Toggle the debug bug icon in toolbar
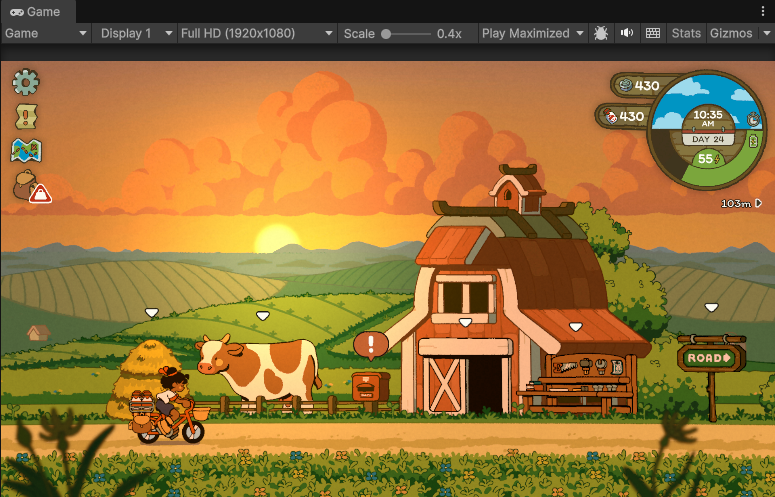 pyautogui.click(x=601, y=33)
